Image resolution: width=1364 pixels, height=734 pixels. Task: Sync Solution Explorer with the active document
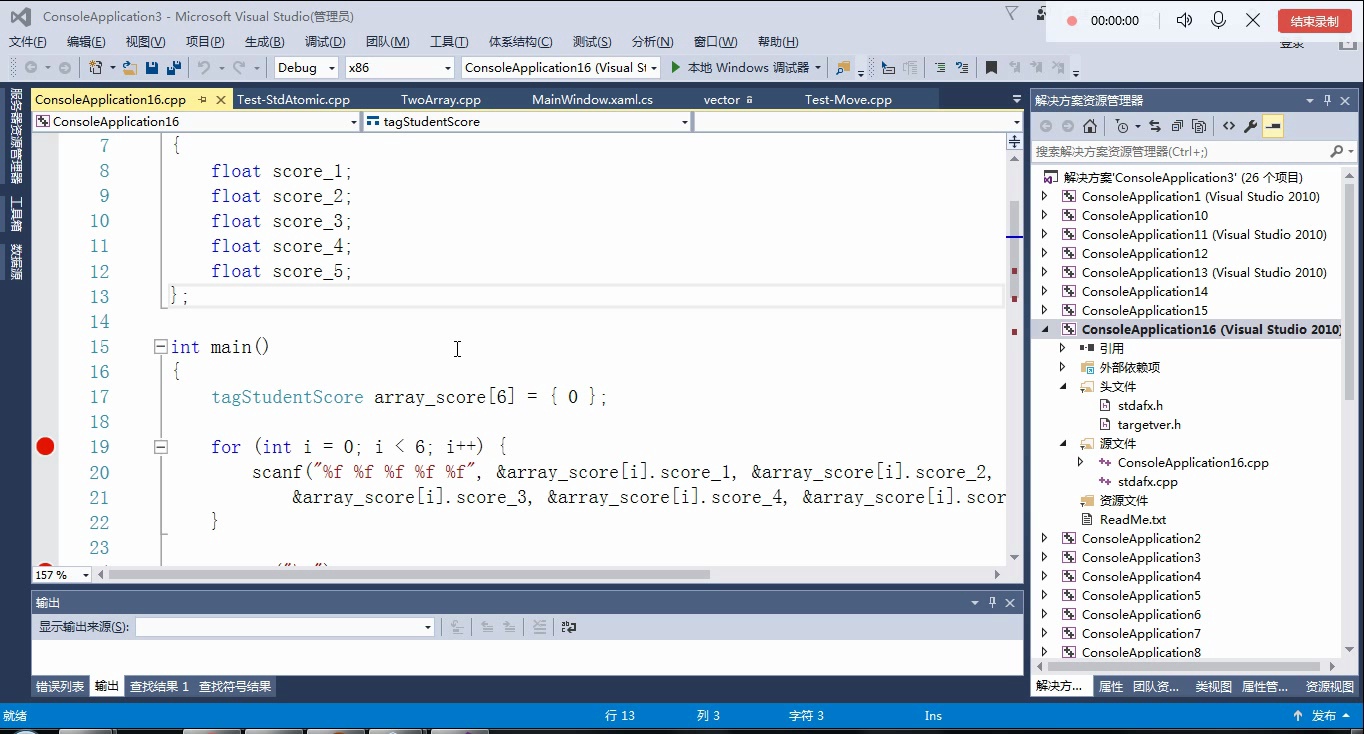coord(1155,126)
